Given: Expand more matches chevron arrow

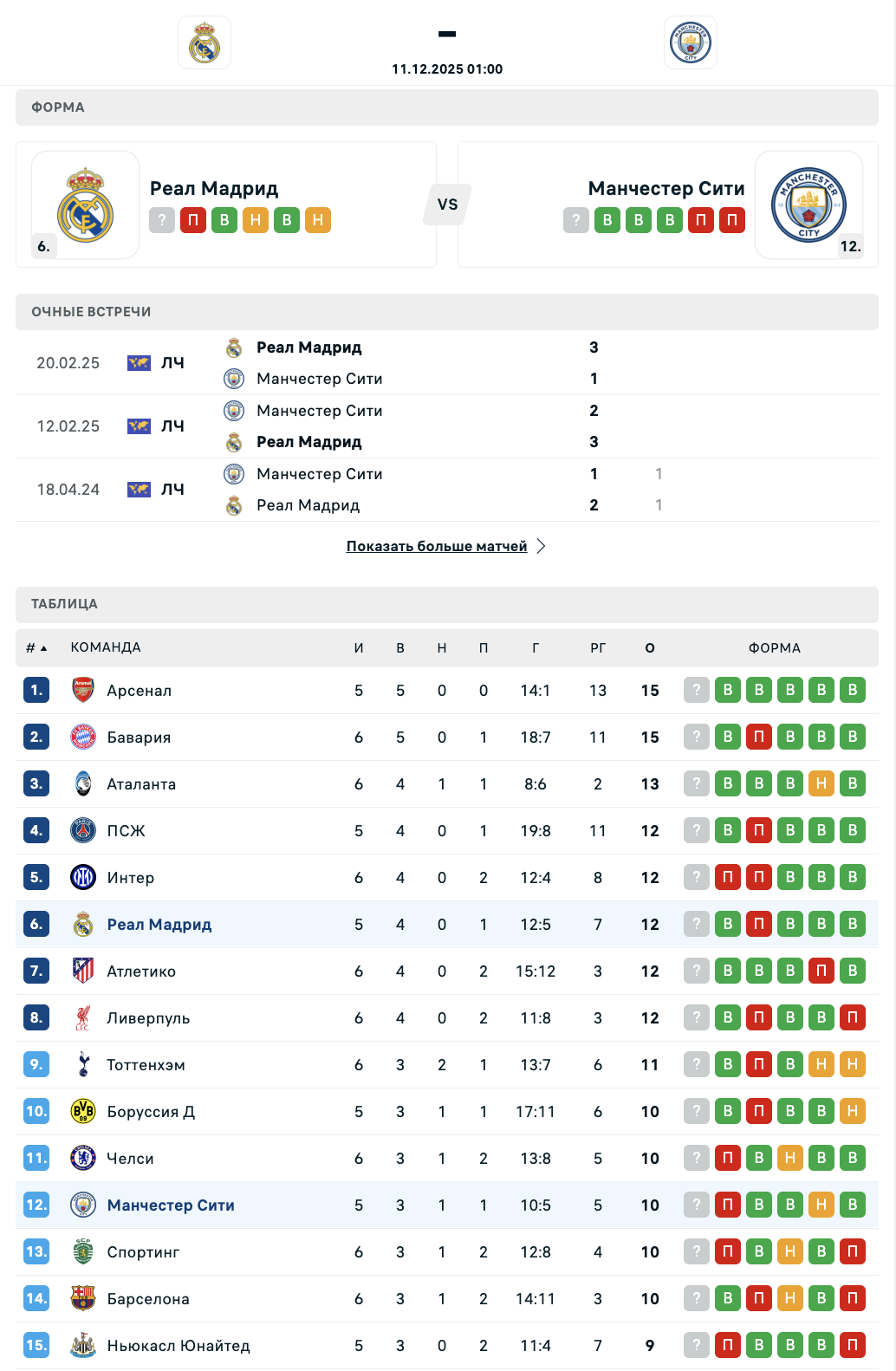Looking at the screenshot, I should coord(542,546).
